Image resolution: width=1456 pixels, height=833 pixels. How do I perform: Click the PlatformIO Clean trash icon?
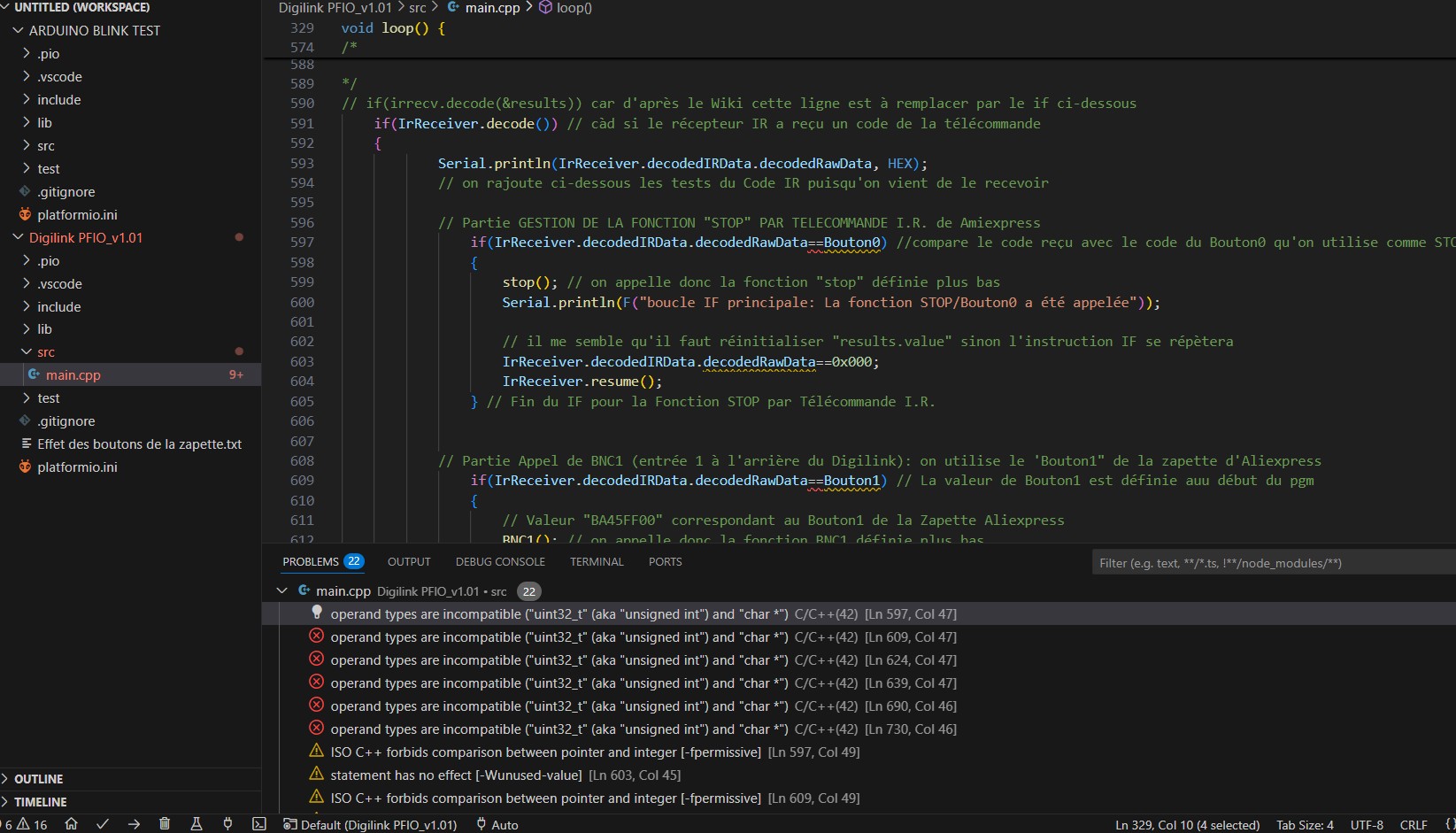[x=165, y=824]
